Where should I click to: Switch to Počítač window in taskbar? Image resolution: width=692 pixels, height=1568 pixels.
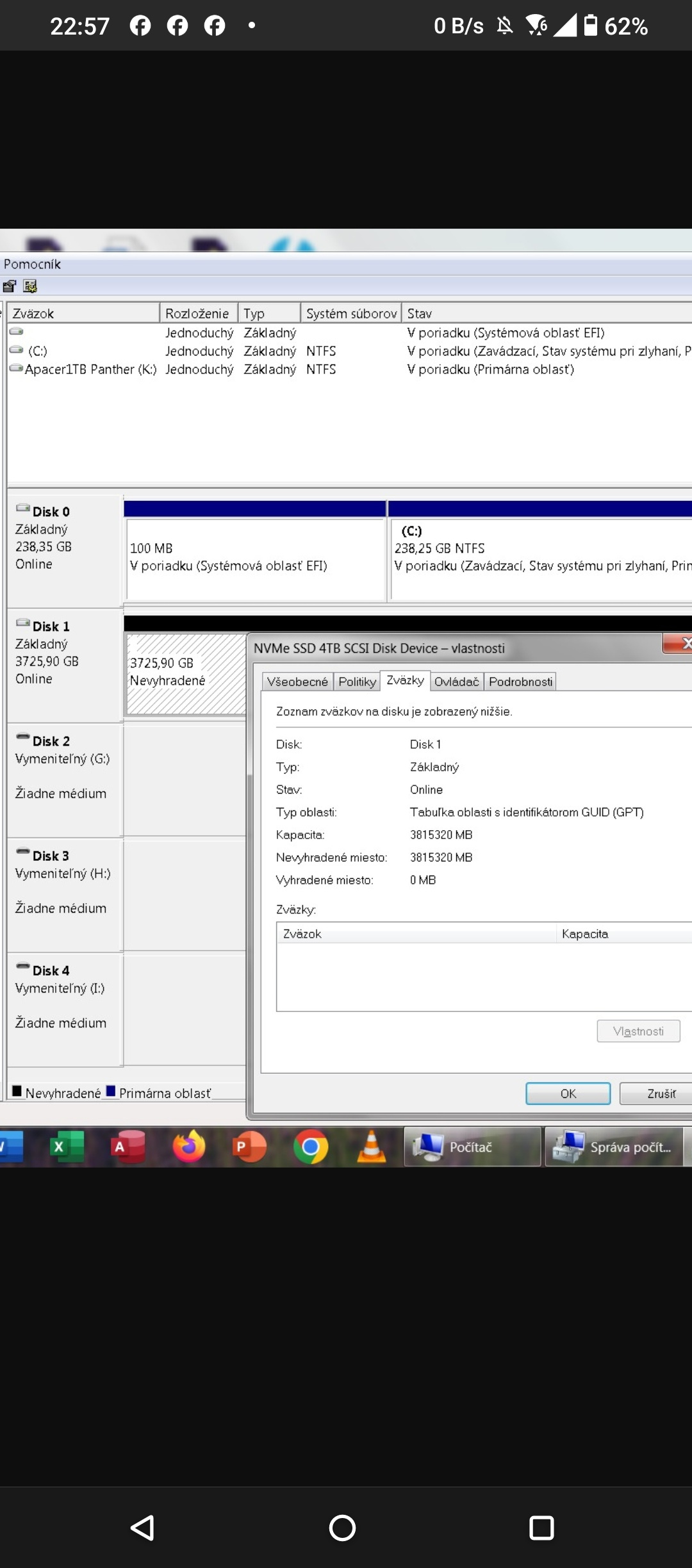[472, 1147]
